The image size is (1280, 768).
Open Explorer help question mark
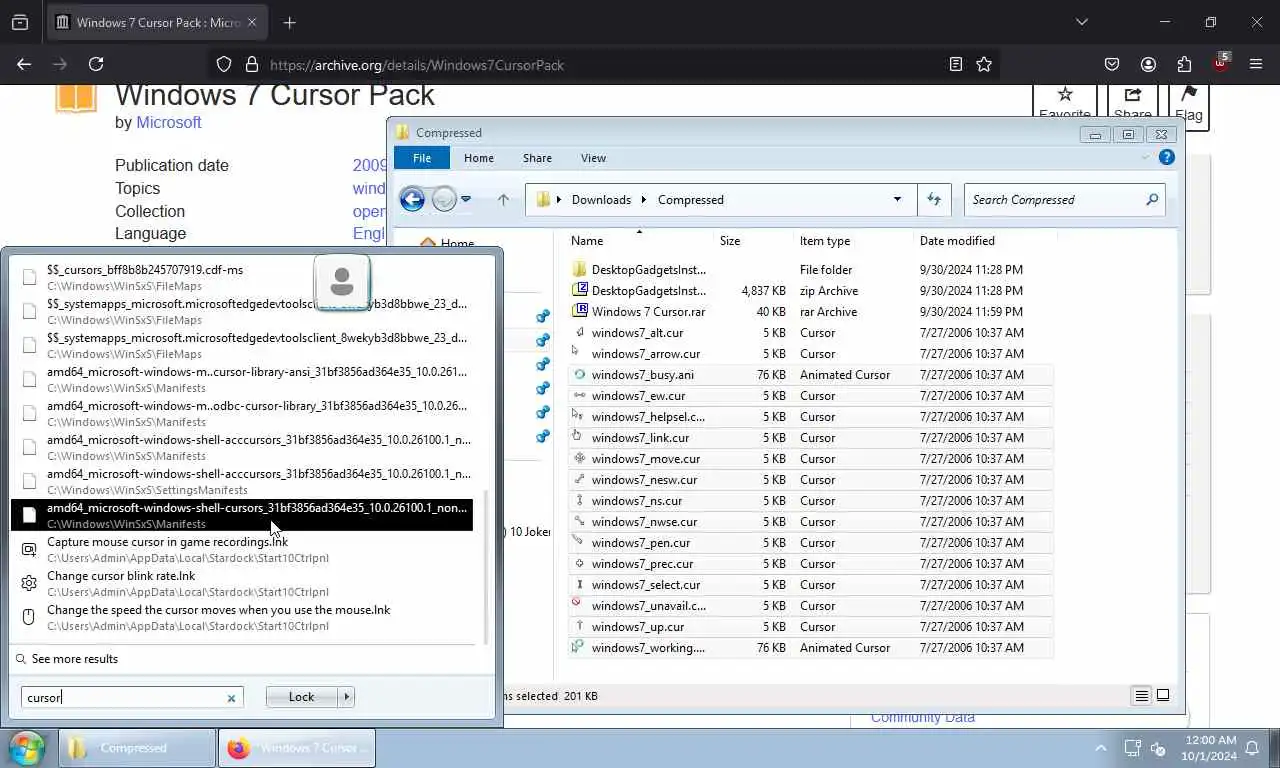point(1166,157)
